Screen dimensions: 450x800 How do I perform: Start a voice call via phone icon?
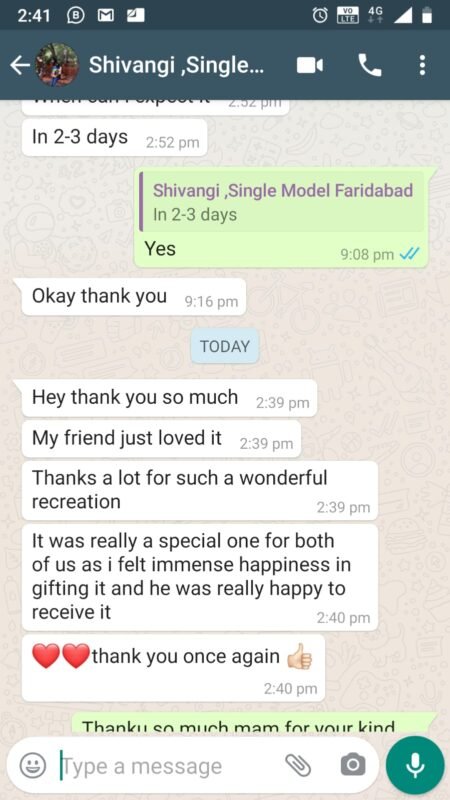click(370, 65)
